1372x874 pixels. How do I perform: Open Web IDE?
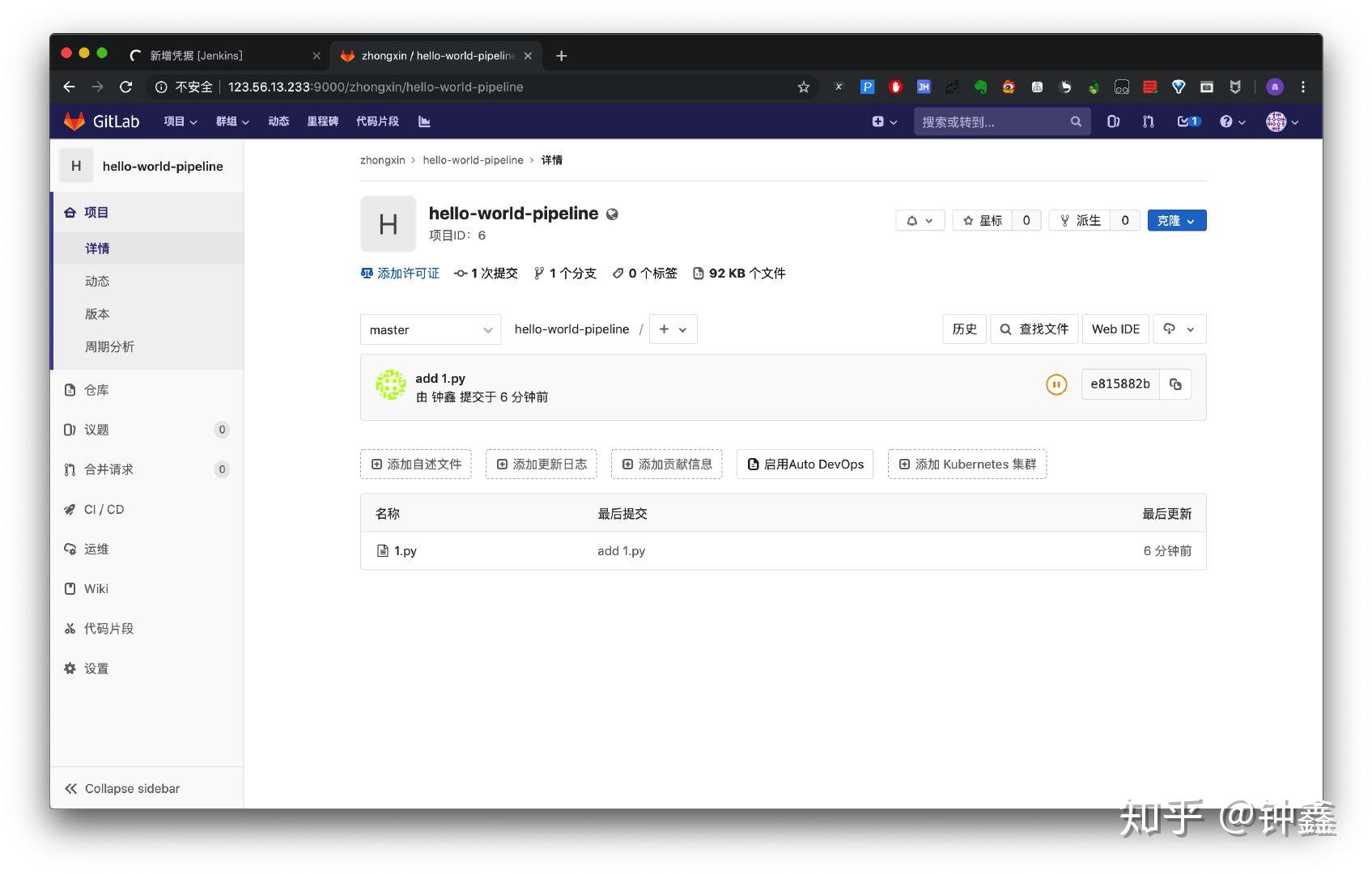click(1115, 329)
